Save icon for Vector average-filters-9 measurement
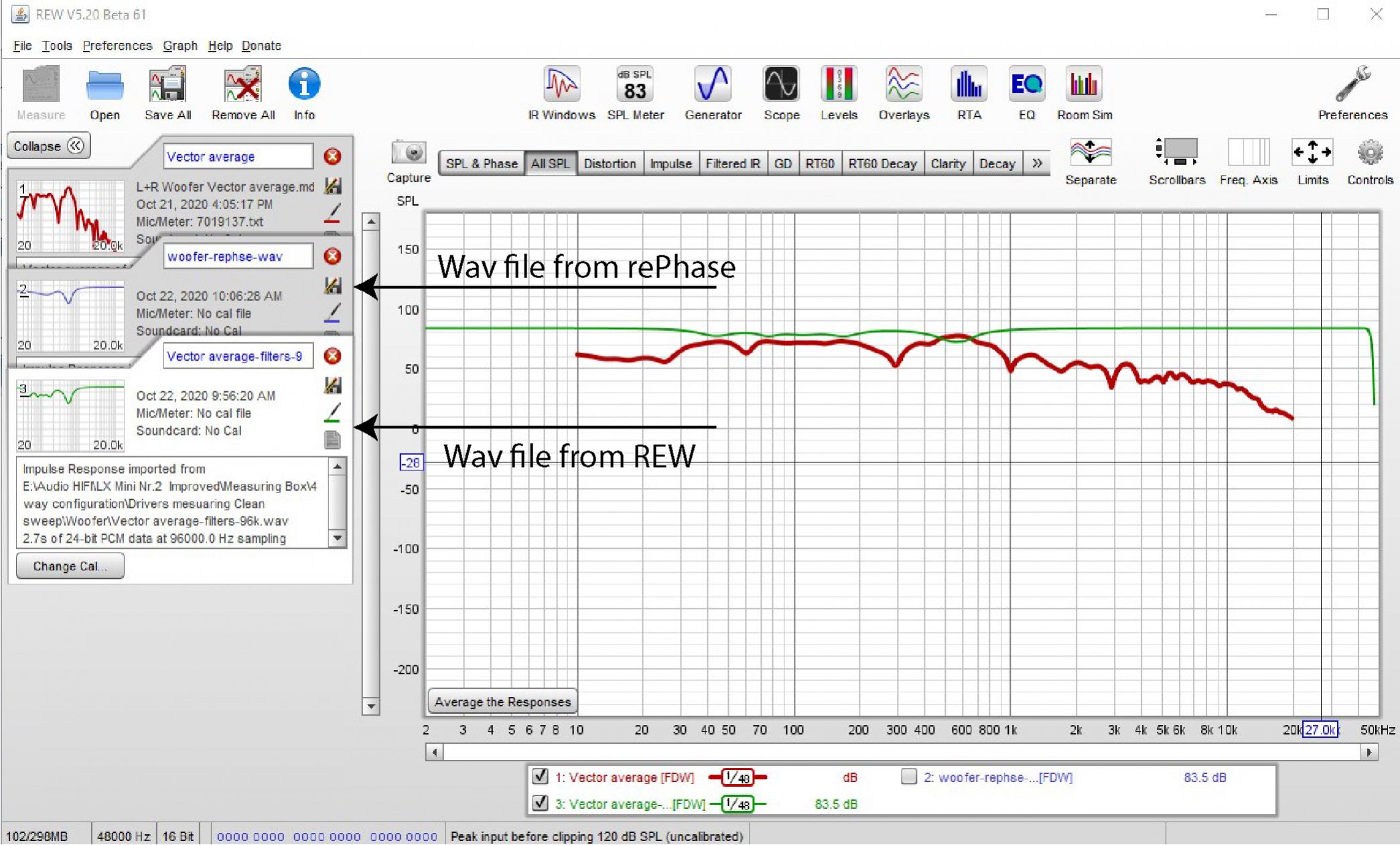Viewport: 1400px width, 845px height. [x=332, y=385]
